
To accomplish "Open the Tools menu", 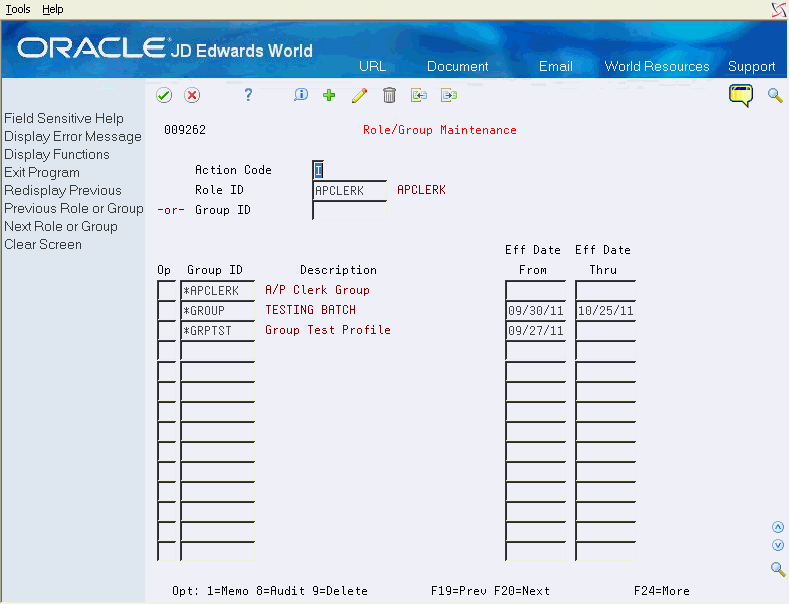I will click(x=18, y=9).
